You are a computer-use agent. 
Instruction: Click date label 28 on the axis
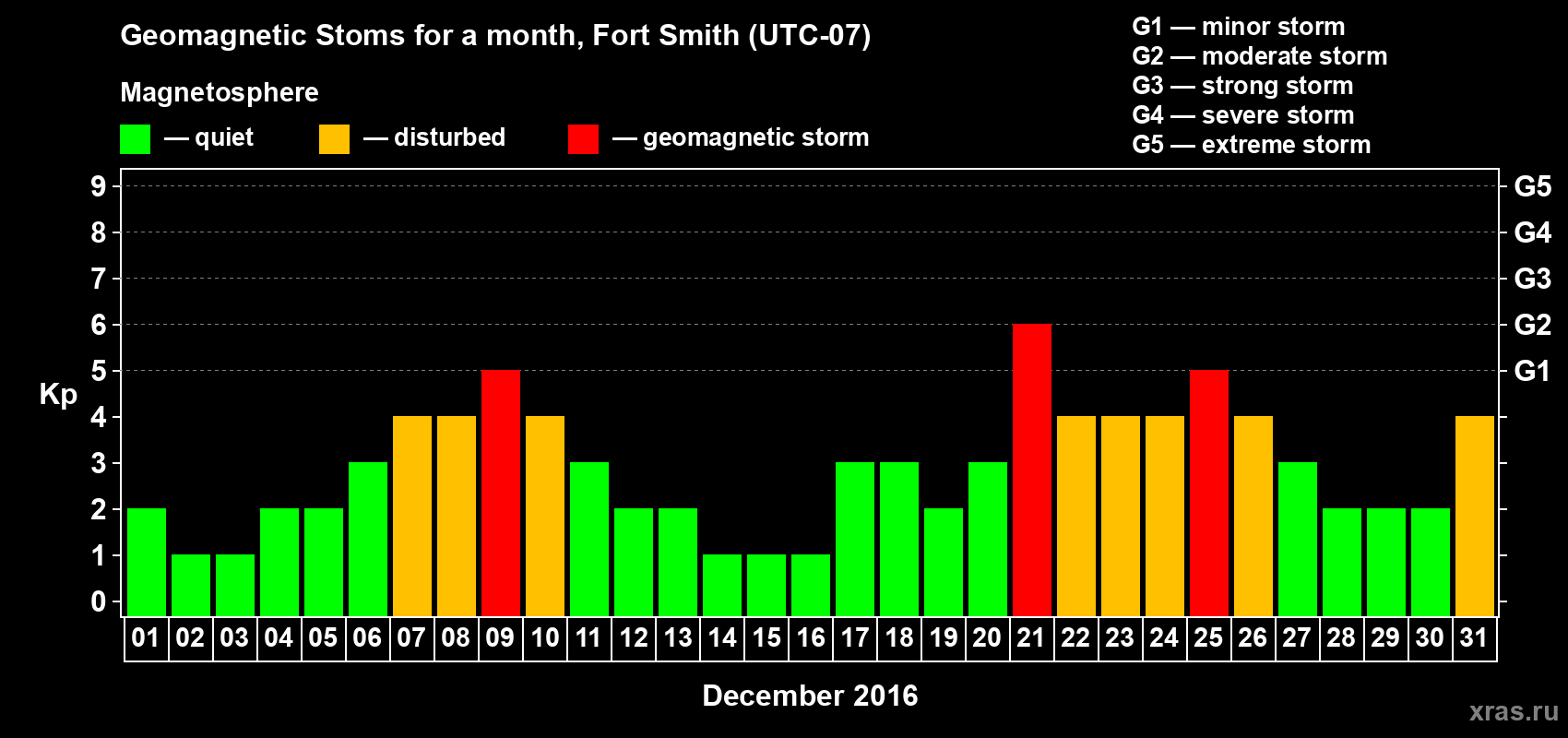pyautogui.click(x=1341, y=638)
